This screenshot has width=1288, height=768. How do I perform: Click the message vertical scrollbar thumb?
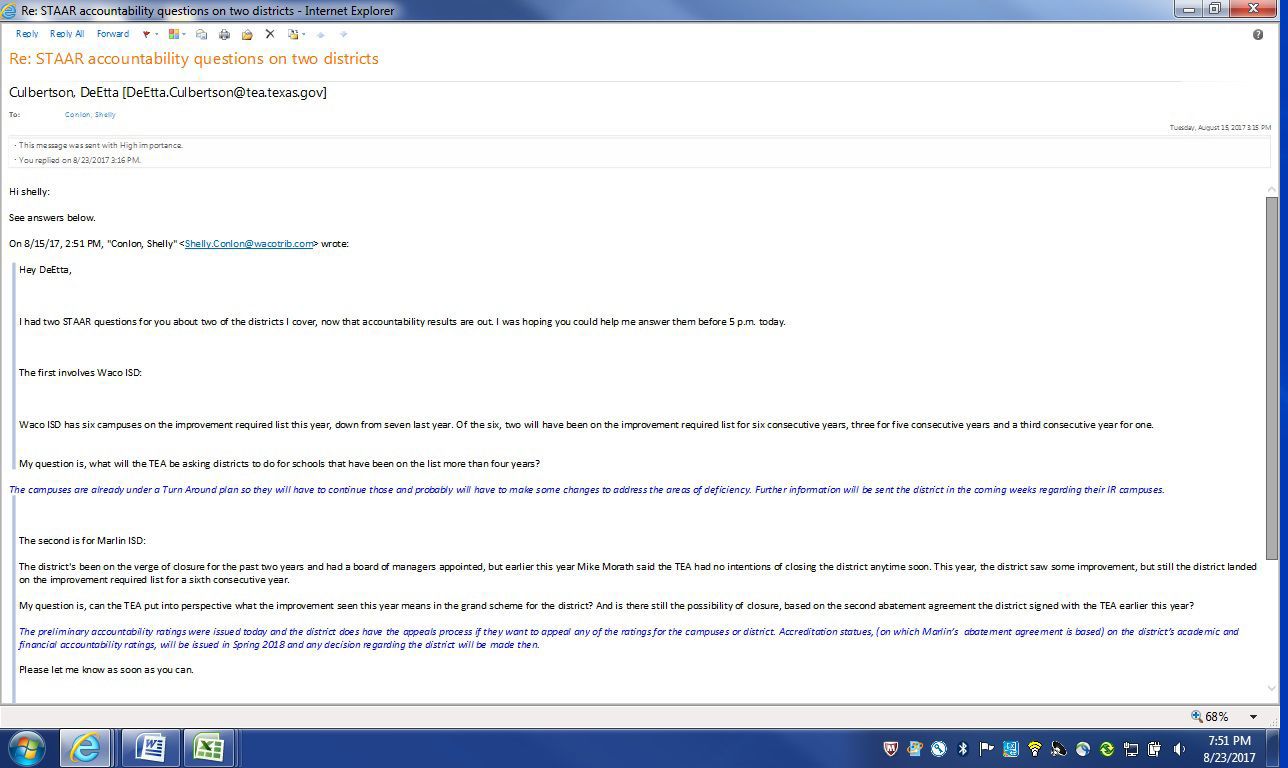(x=1272, y=378)
